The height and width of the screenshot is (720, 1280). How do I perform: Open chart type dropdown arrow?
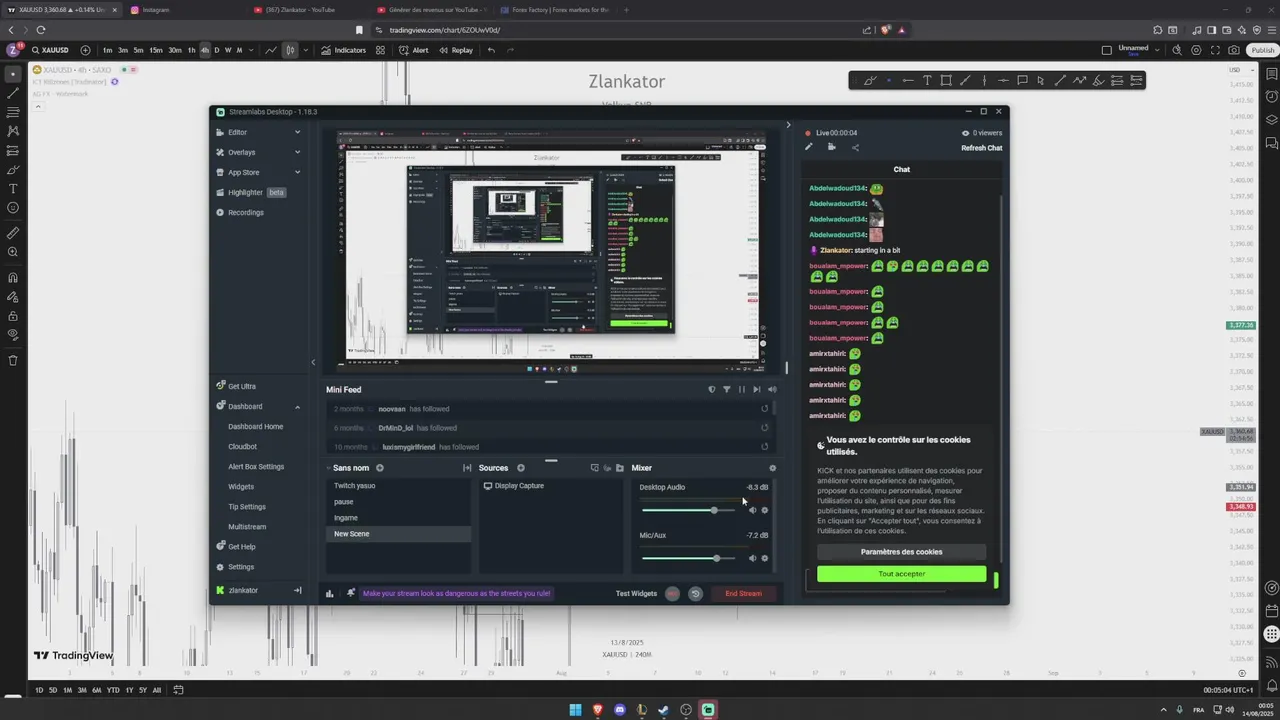click(305, 50)
